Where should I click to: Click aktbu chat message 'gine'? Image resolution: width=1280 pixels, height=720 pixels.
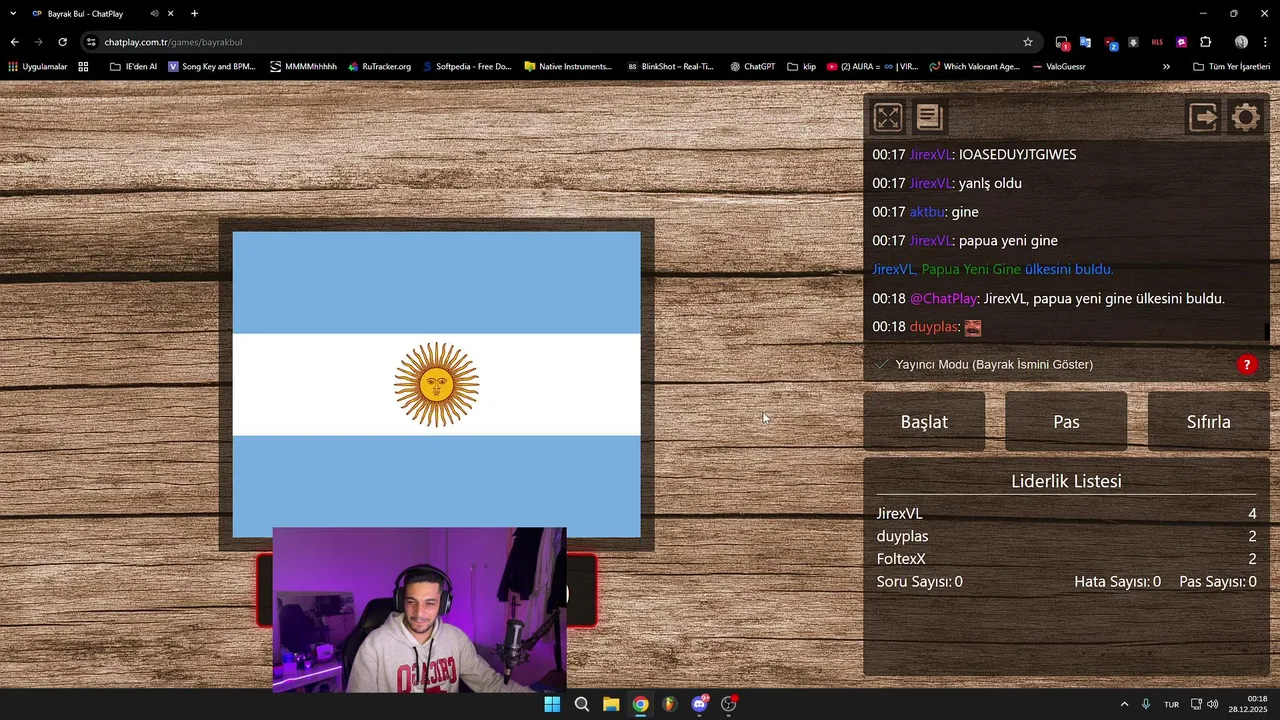965,212
